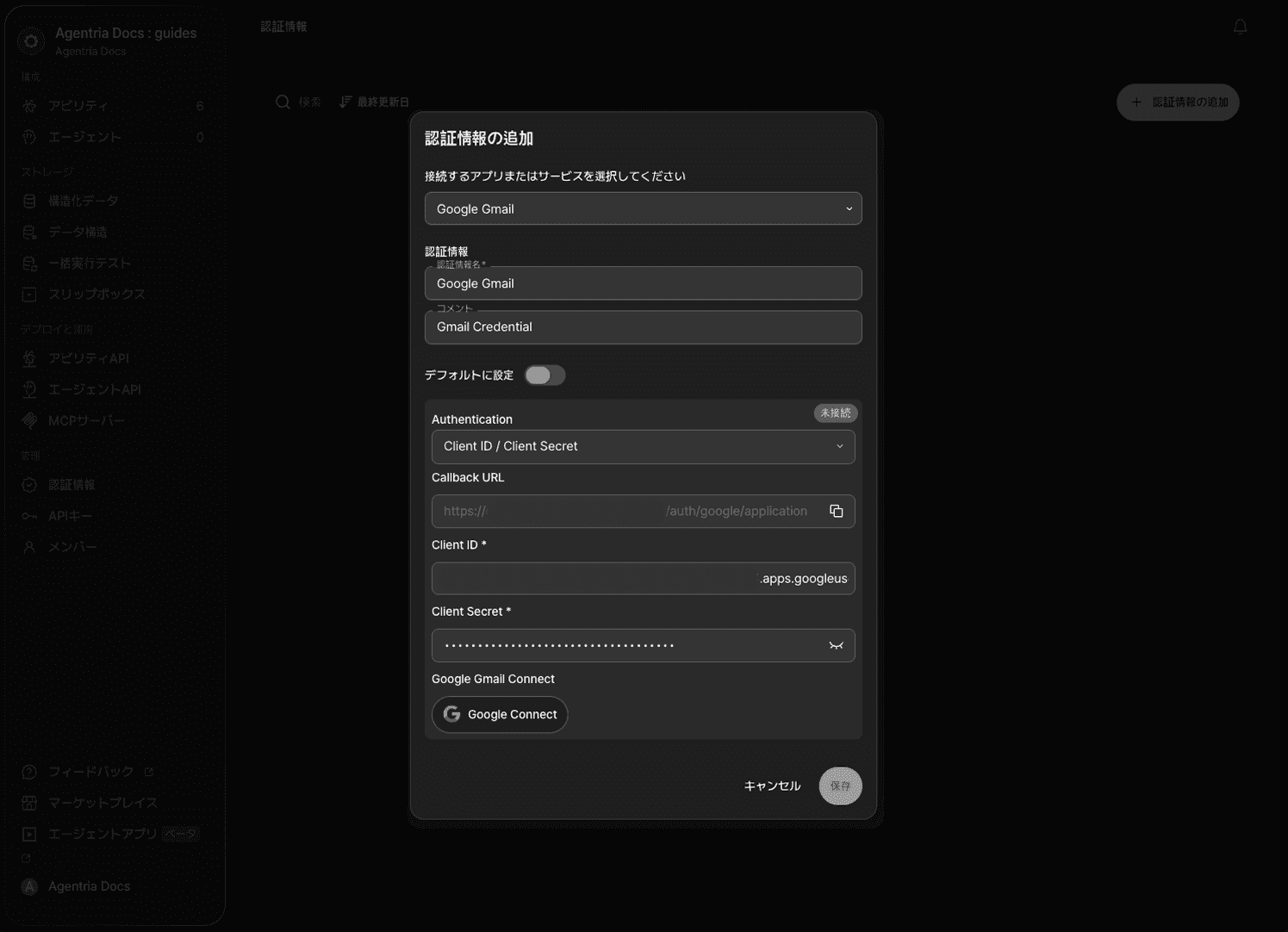This screenshot has height=932, width=1288.
Task: Click the 認証情報の追加 button at top right
Action: [x=1178, y=102]
